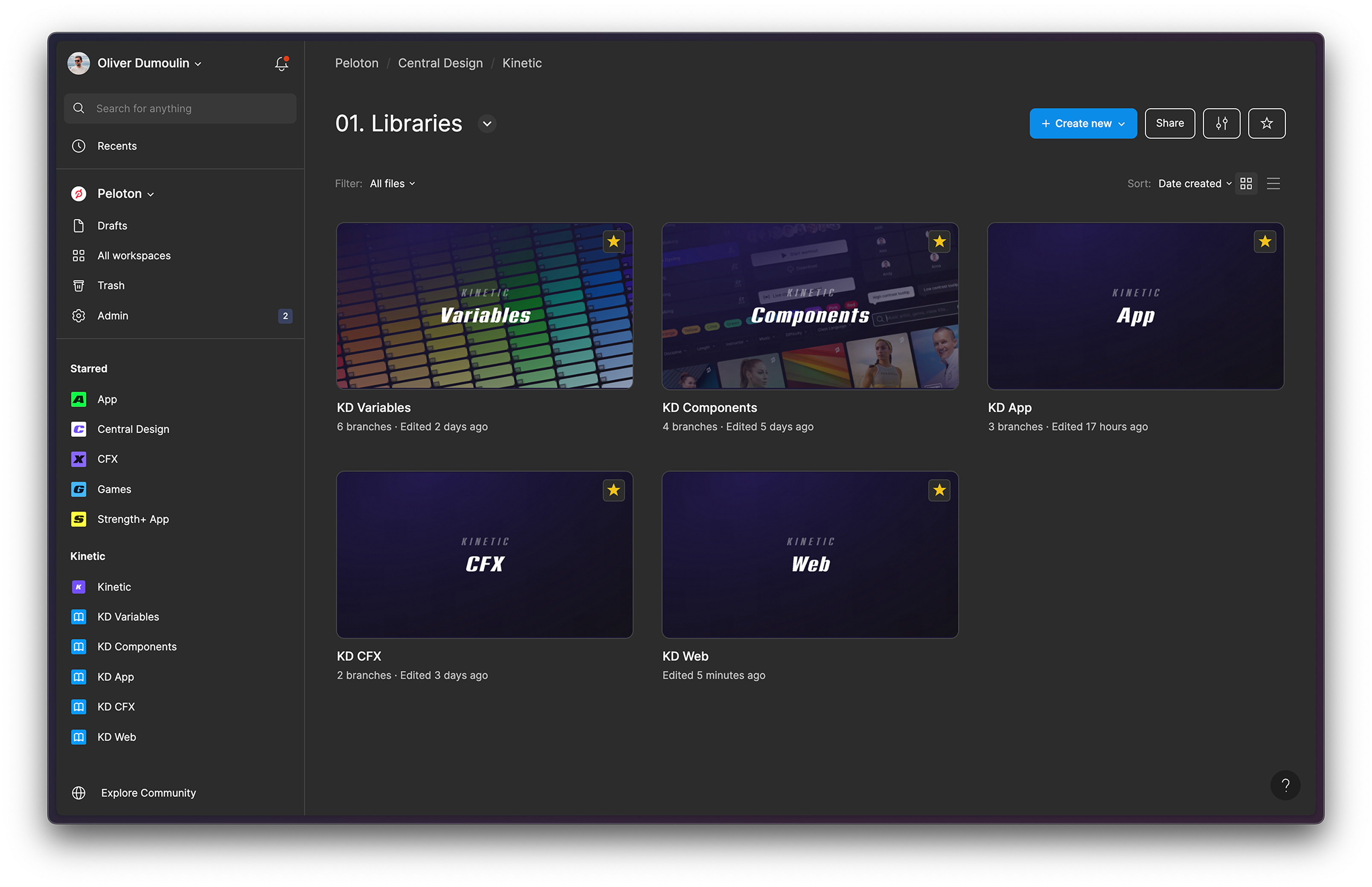Navigate to Kinetic breadcrumb

point(521,63)
